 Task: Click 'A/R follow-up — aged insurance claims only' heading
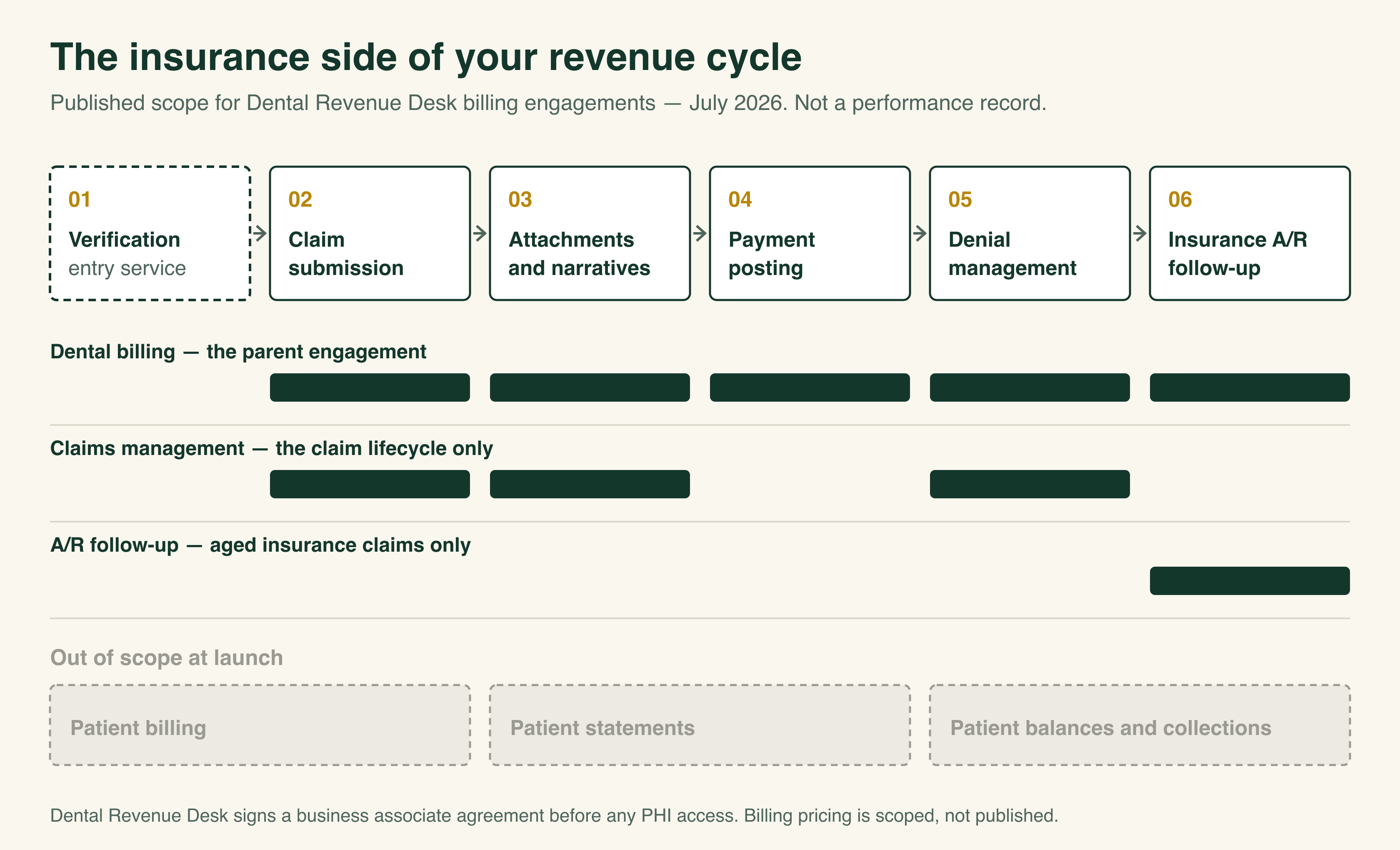pos(260,545)
